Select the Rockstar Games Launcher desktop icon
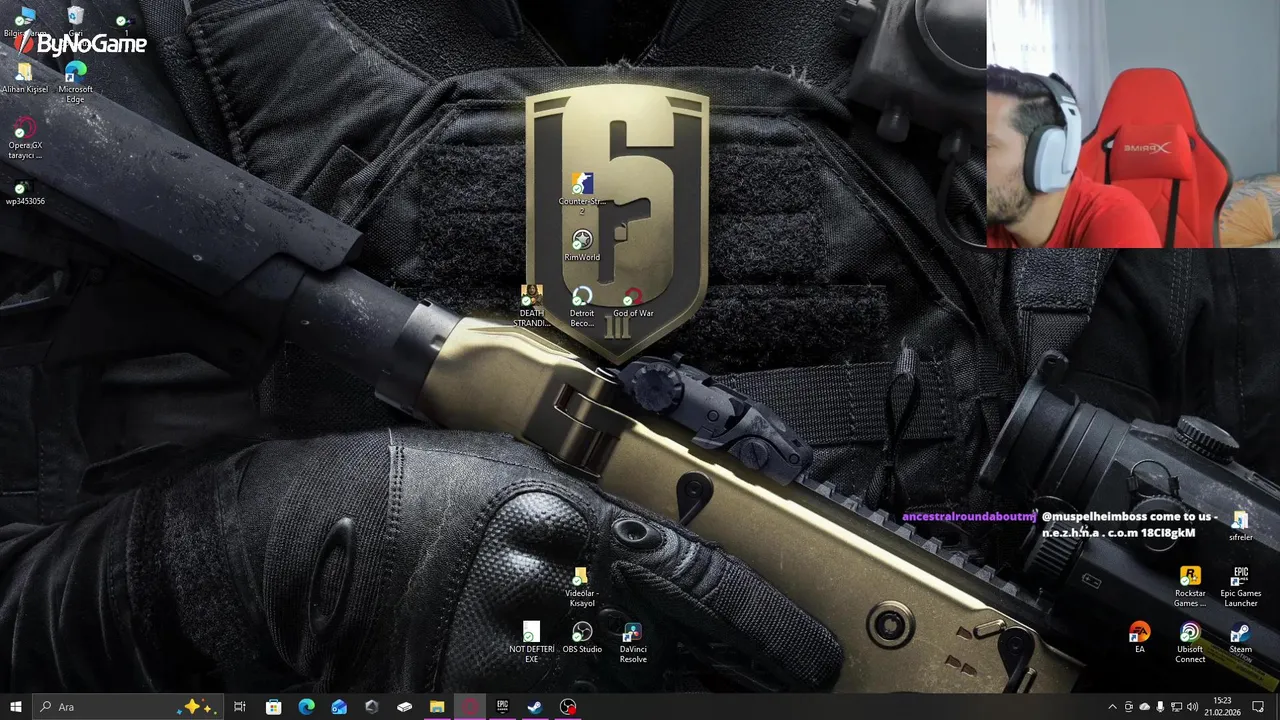Screen dimensions: 1280x720 1190,586
